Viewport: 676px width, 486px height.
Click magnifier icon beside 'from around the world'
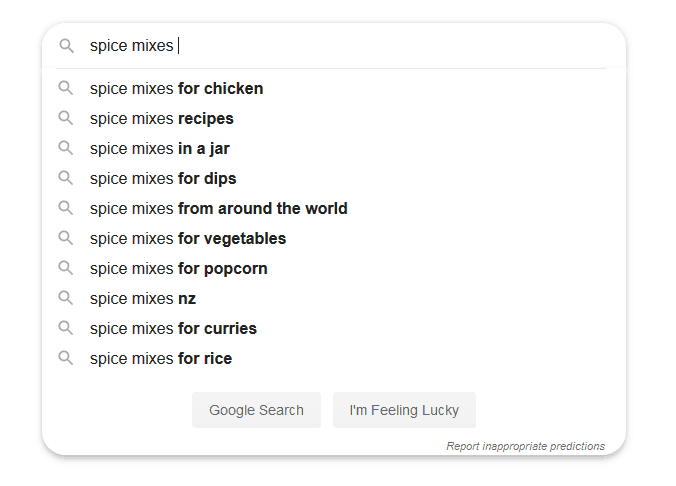click(x=66, y=208)
